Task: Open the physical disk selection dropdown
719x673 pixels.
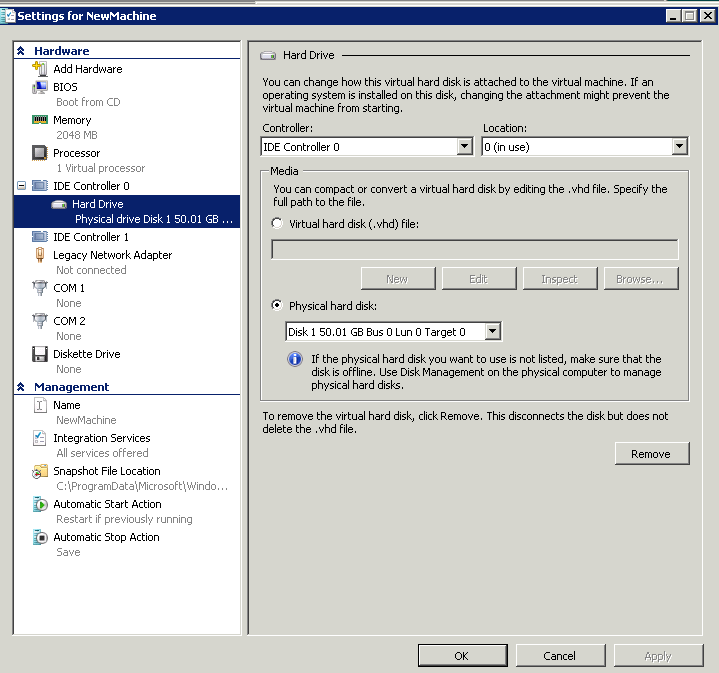Action: [492, 331]
